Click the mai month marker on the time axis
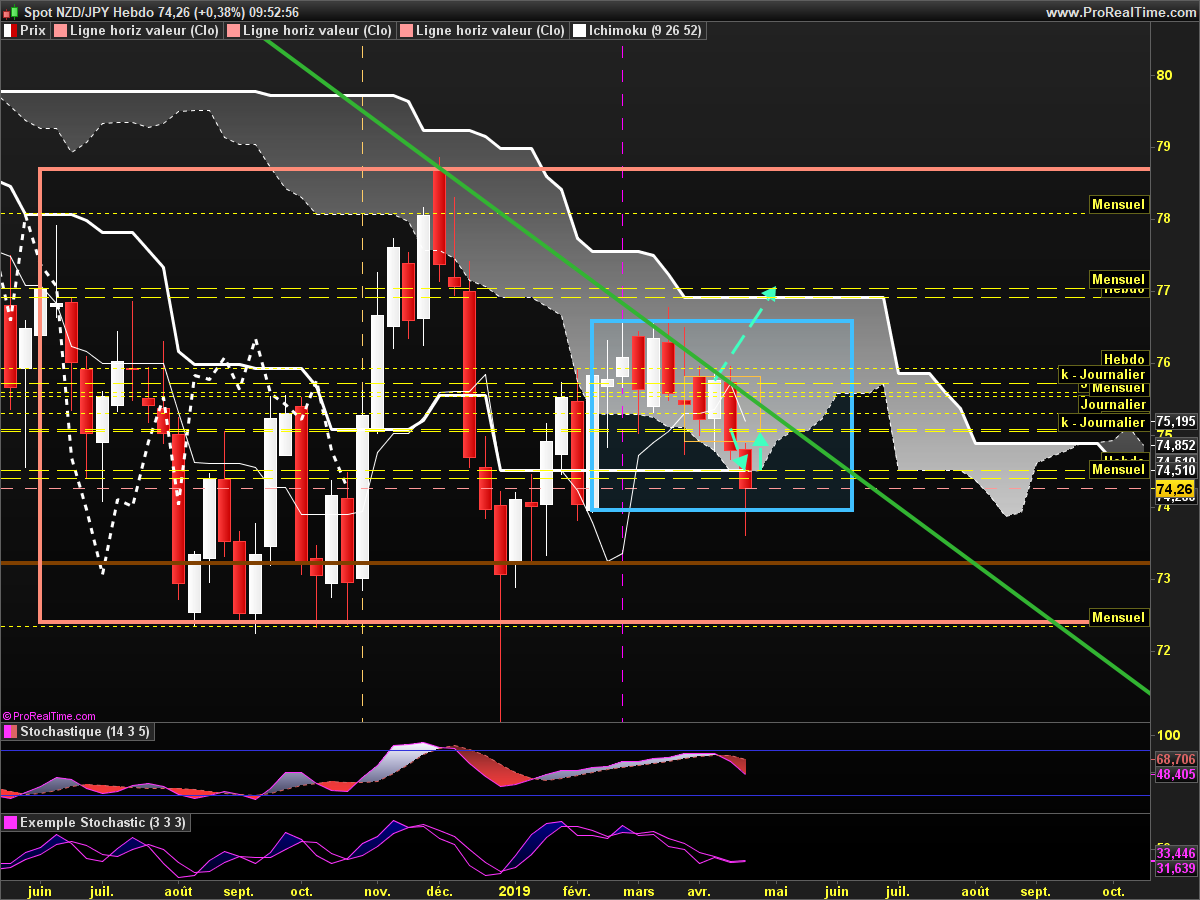The width and height of the screenshot is (1200, 900). [x=777, y=891]
